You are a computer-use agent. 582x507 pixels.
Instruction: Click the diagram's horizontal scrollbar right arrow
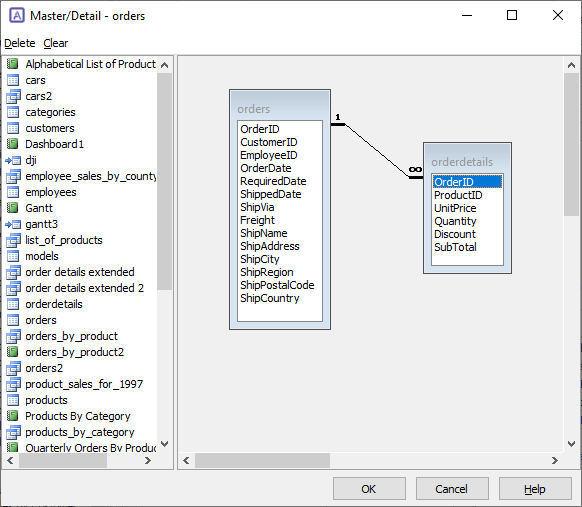point(555,461)
